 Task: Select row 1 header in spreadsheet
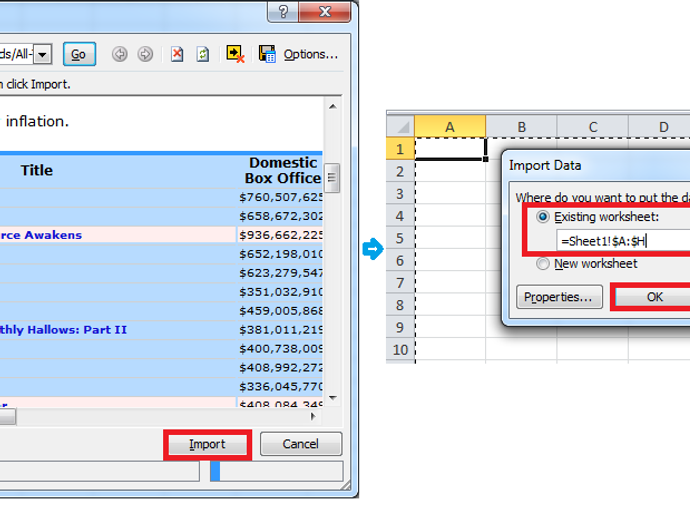tap(400, 149)
